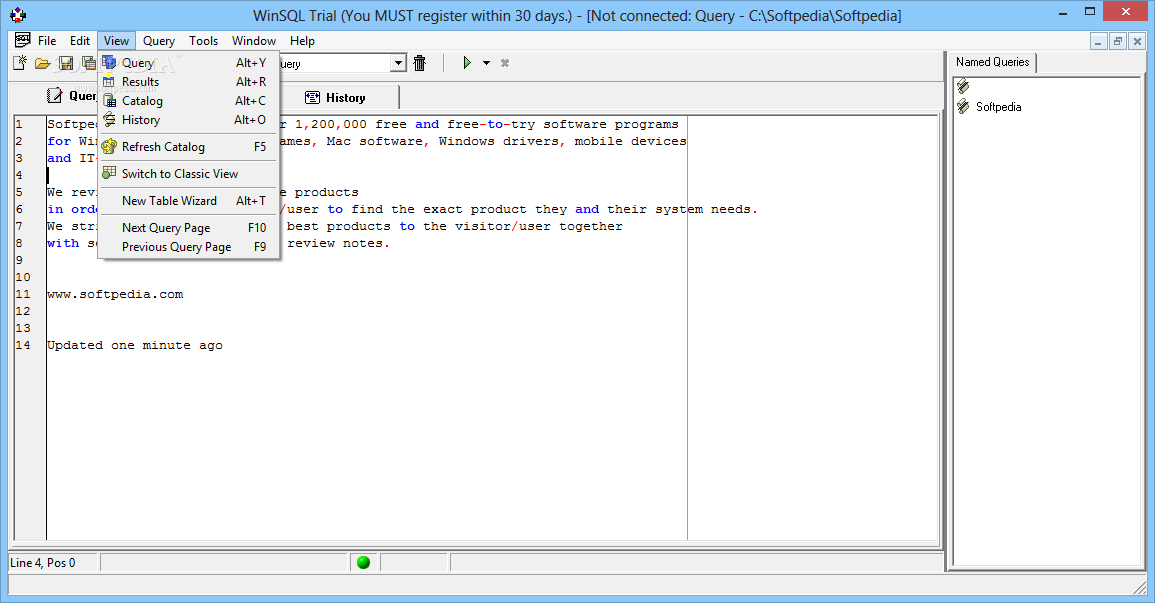Image resolution: width=1155 pixels, height=603 pixels.
Task: Click the Classic View menu icon
Action: coord(109,173)
